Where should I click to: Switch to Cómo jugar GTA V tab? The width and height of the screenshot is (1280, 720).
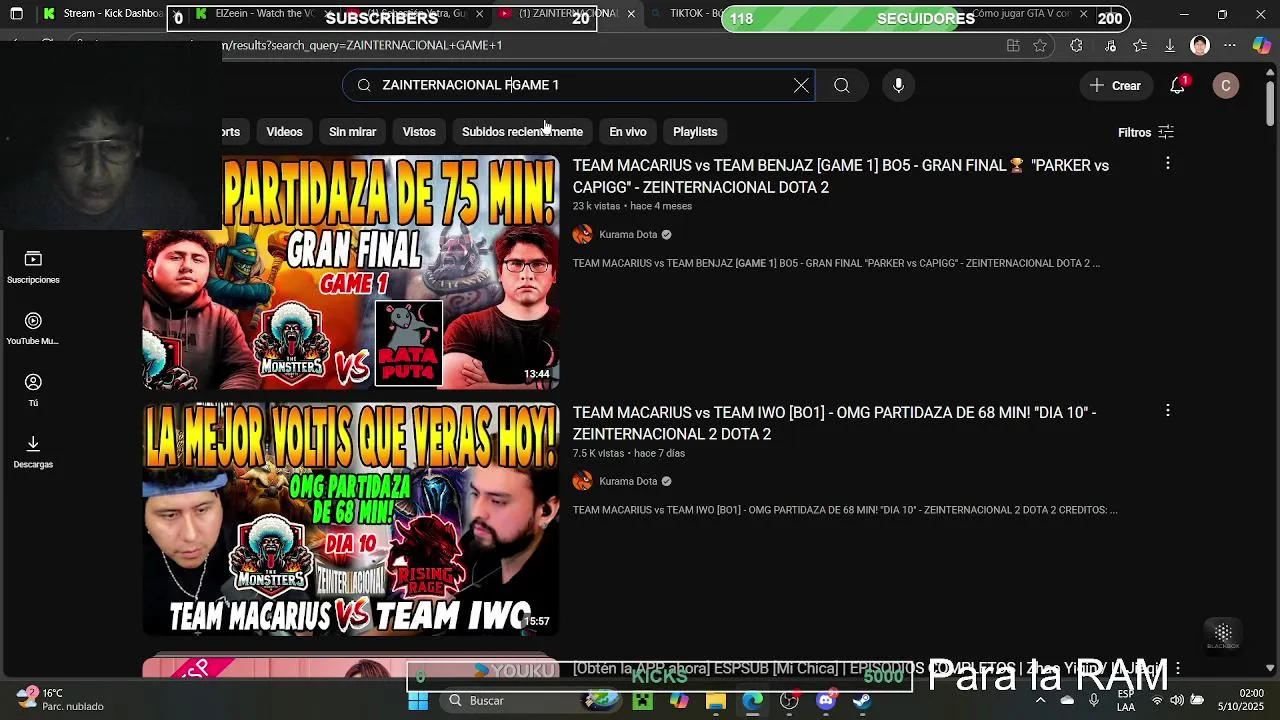(1020, 14)
